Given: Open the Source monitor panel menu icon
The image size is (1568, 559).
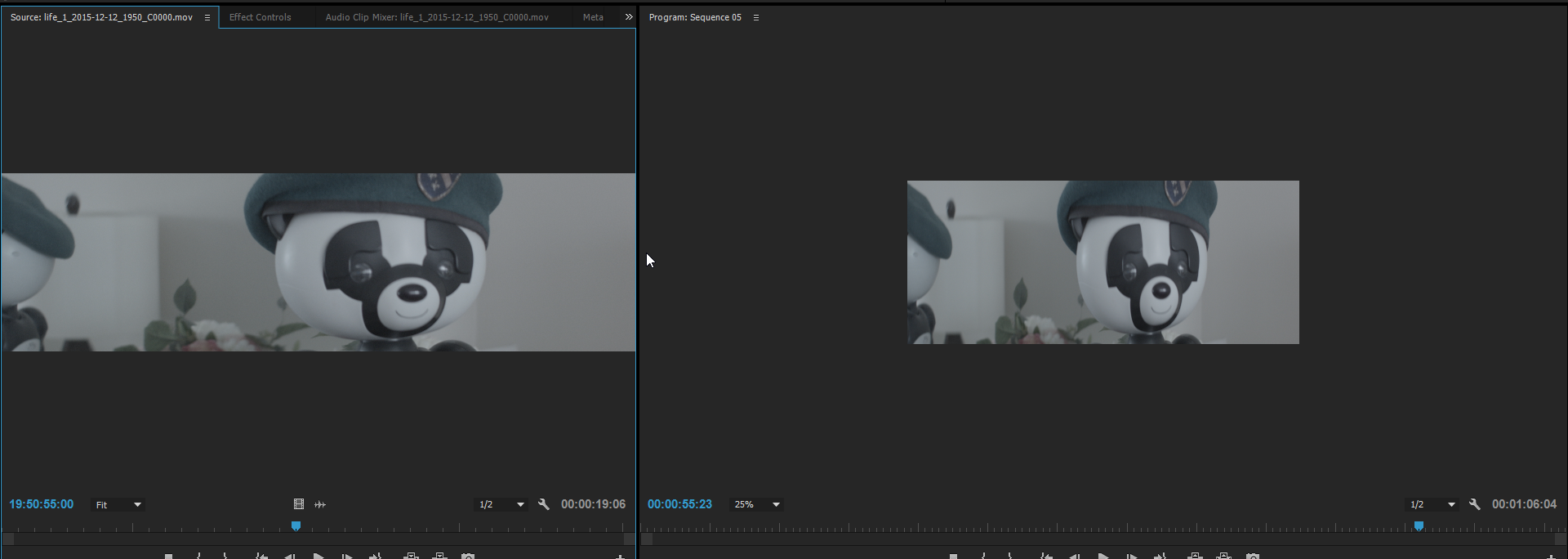Looking at the screenshot, I should (x=207, y=17).
